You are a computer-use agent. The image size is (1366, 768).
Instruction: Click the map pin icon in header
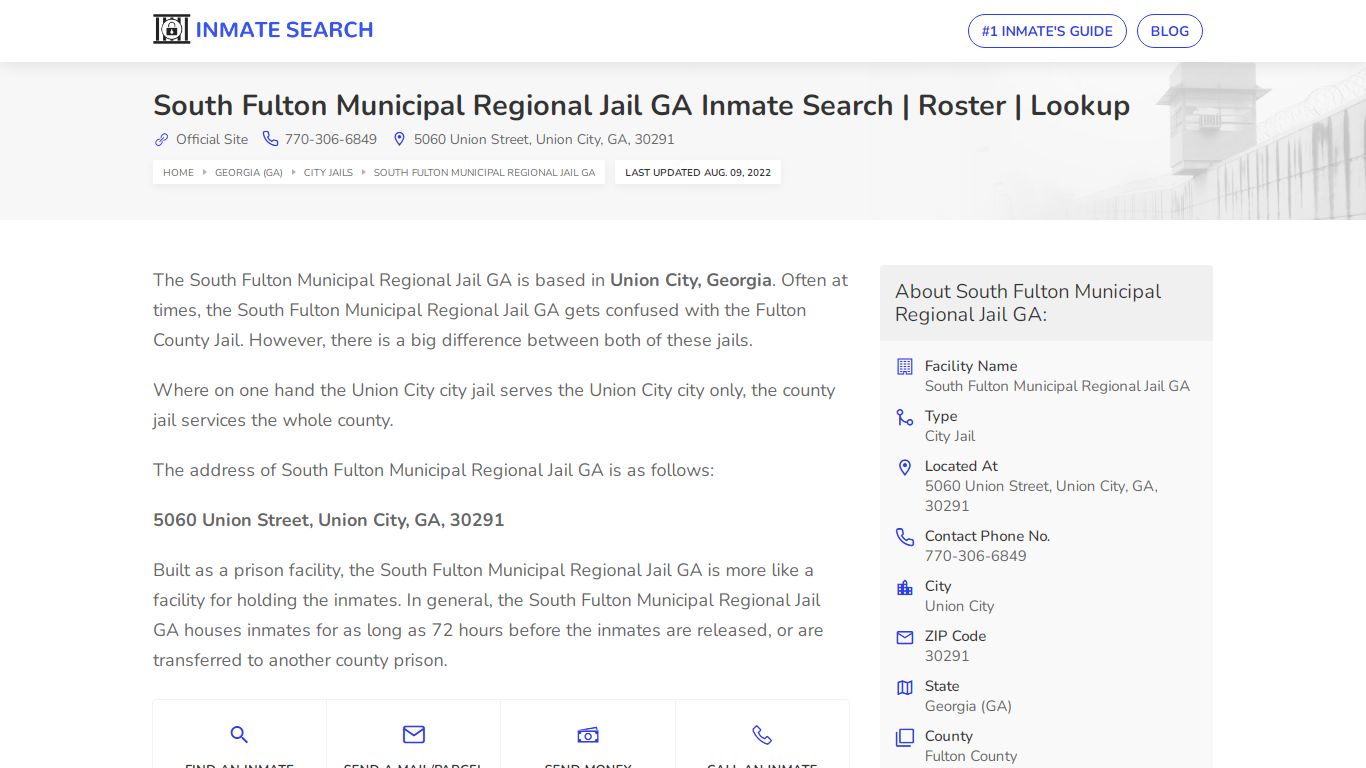(399, 139)
